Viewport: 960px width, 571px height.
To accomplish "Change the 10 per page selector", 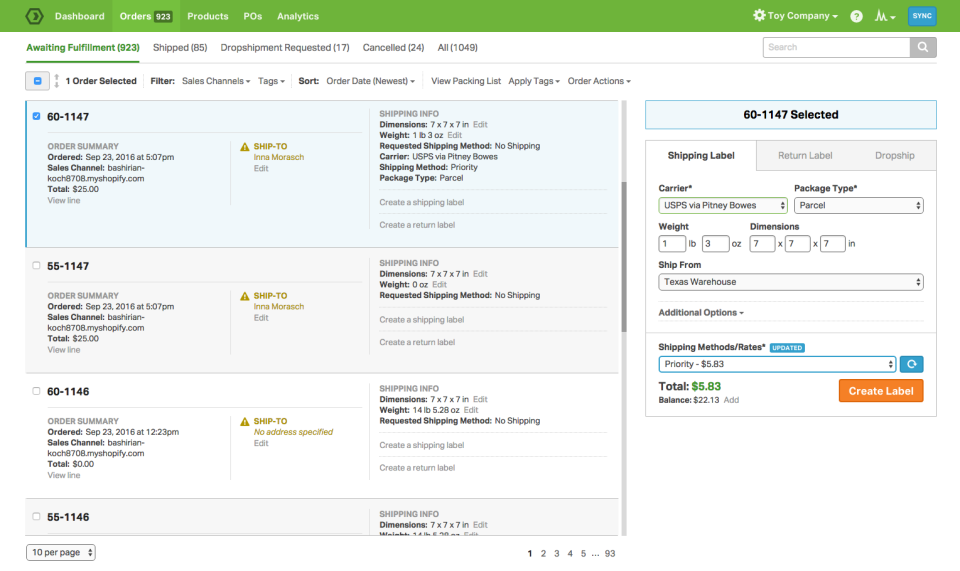I will [61, 553].
